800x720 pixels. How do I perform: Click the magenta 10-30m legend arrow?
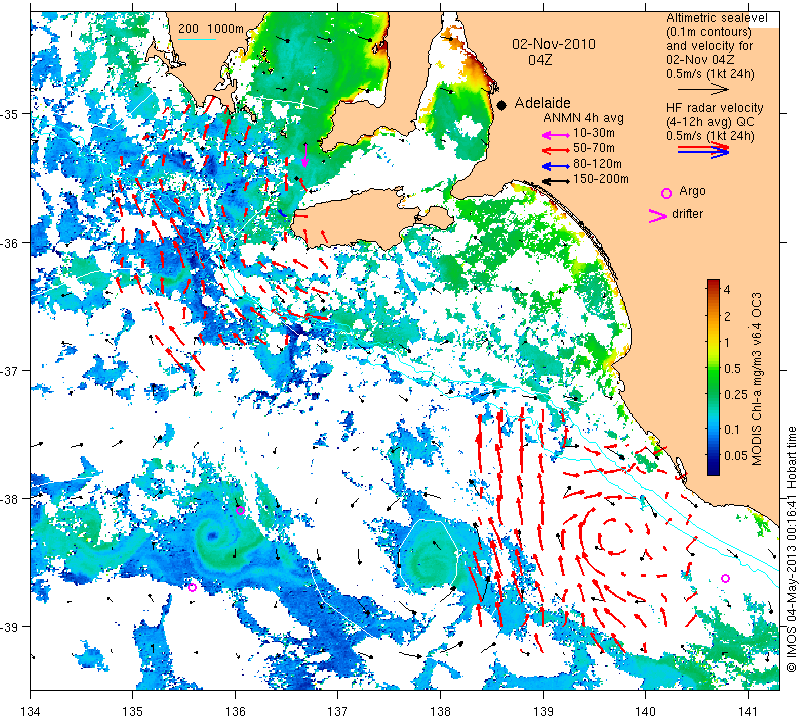(556, 135)
